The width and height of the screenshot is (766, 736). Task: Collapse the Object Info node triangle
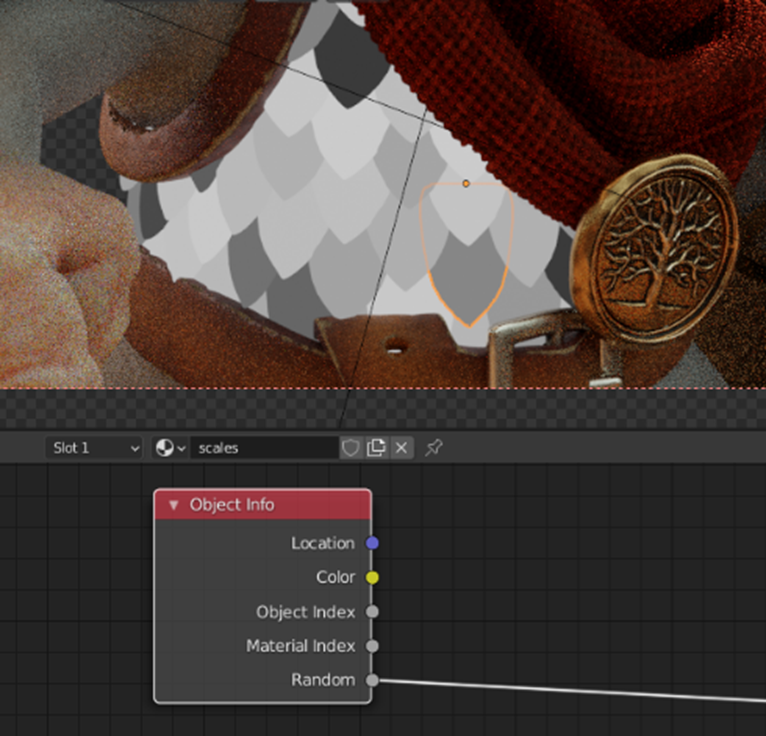(x=173, y=505)
